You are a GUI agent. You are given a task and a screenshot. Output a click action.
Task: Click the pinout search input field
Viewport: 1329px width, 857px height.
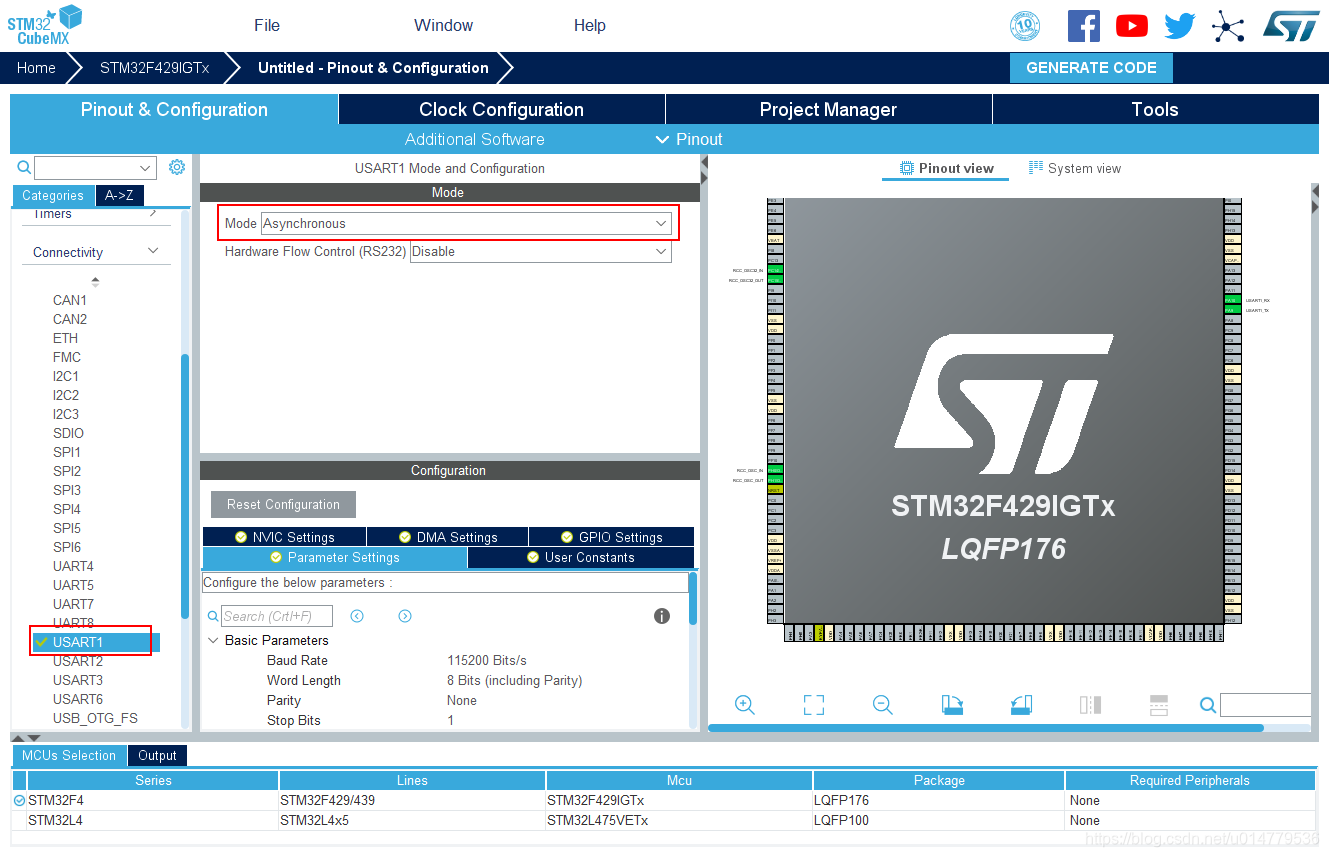pos(1265,705)
